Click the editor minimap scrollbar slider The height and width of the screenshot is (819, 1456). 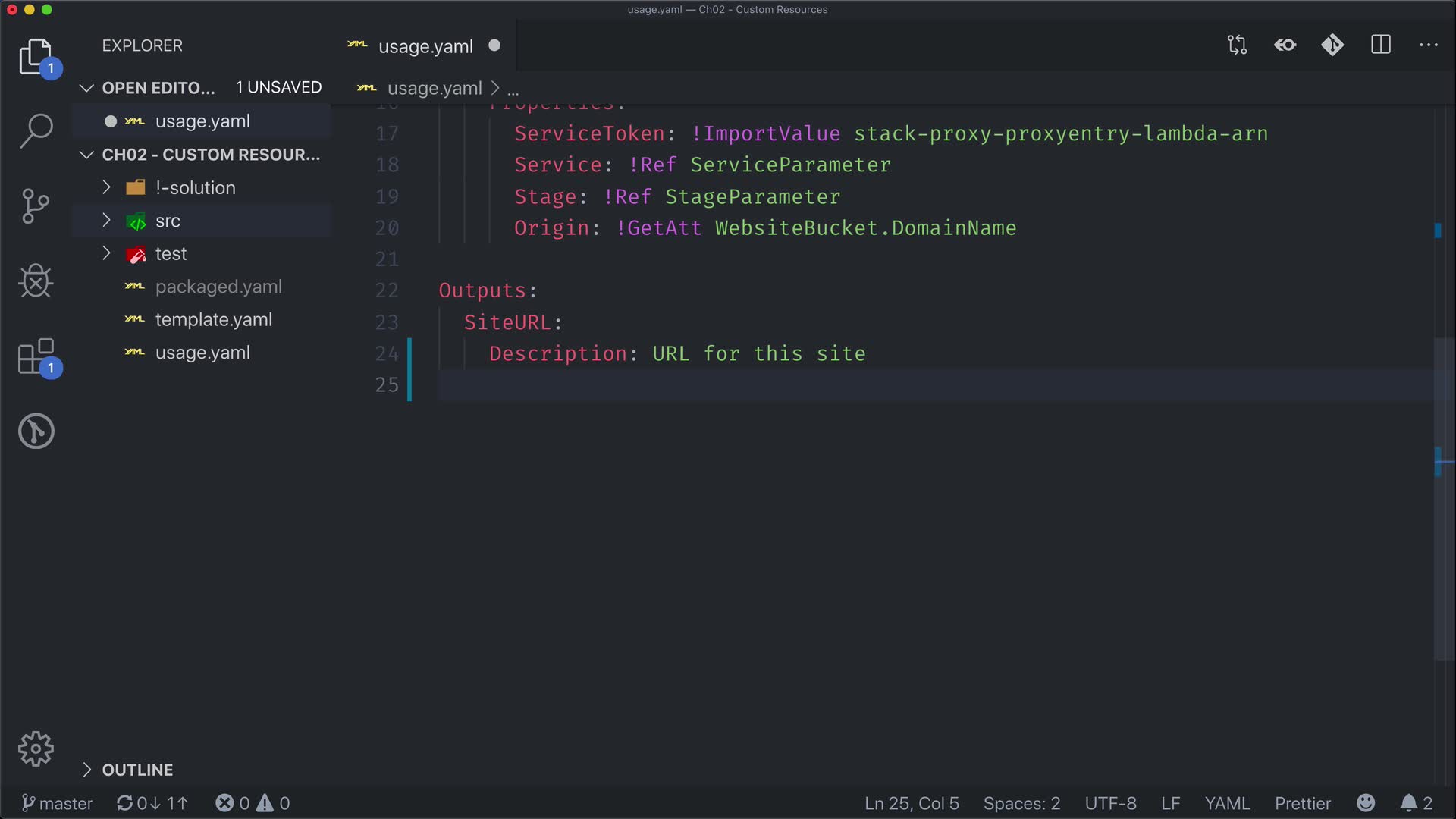(x=1444, y=500)
